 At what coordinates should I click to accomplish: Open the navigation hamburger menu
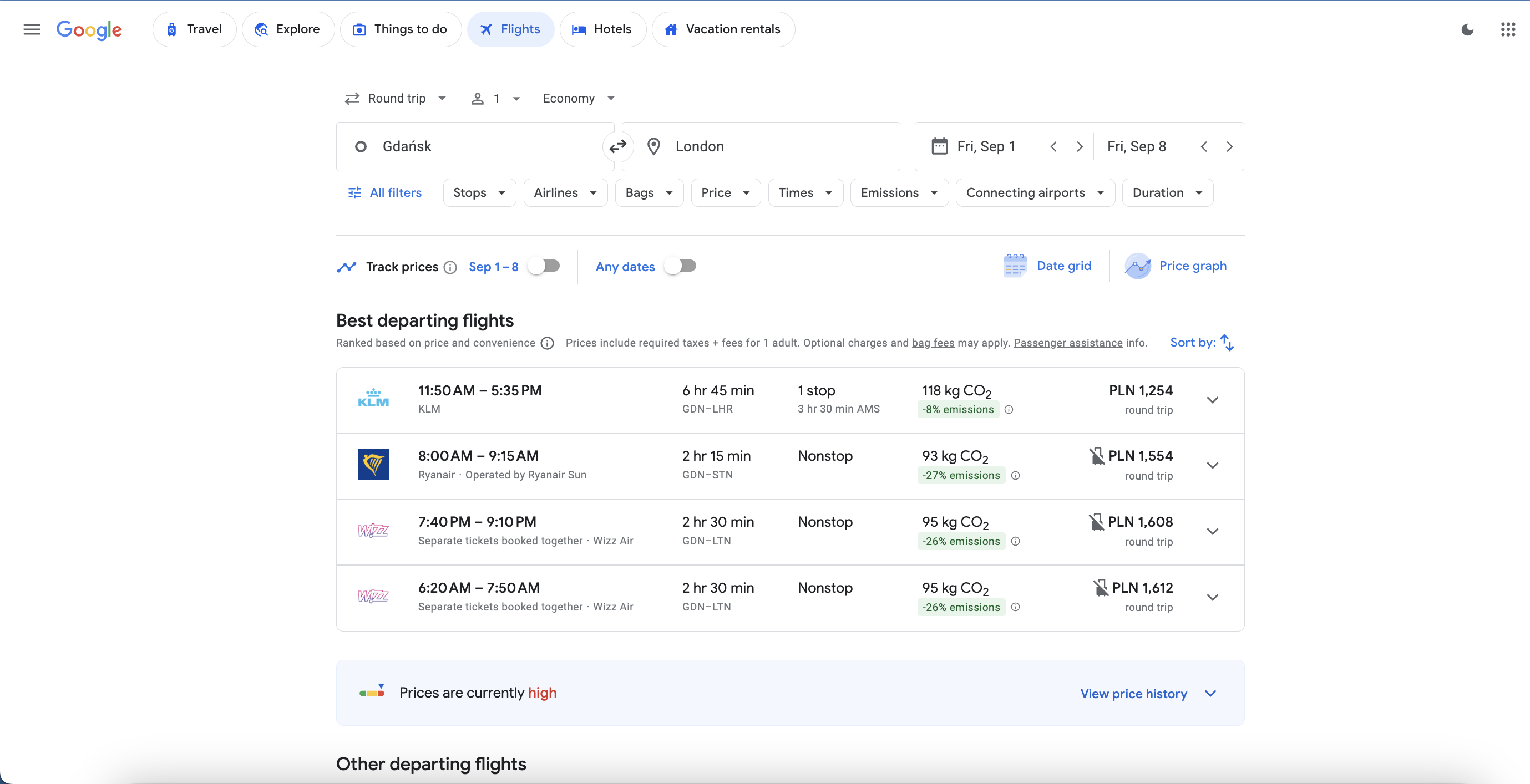point(32,29)
